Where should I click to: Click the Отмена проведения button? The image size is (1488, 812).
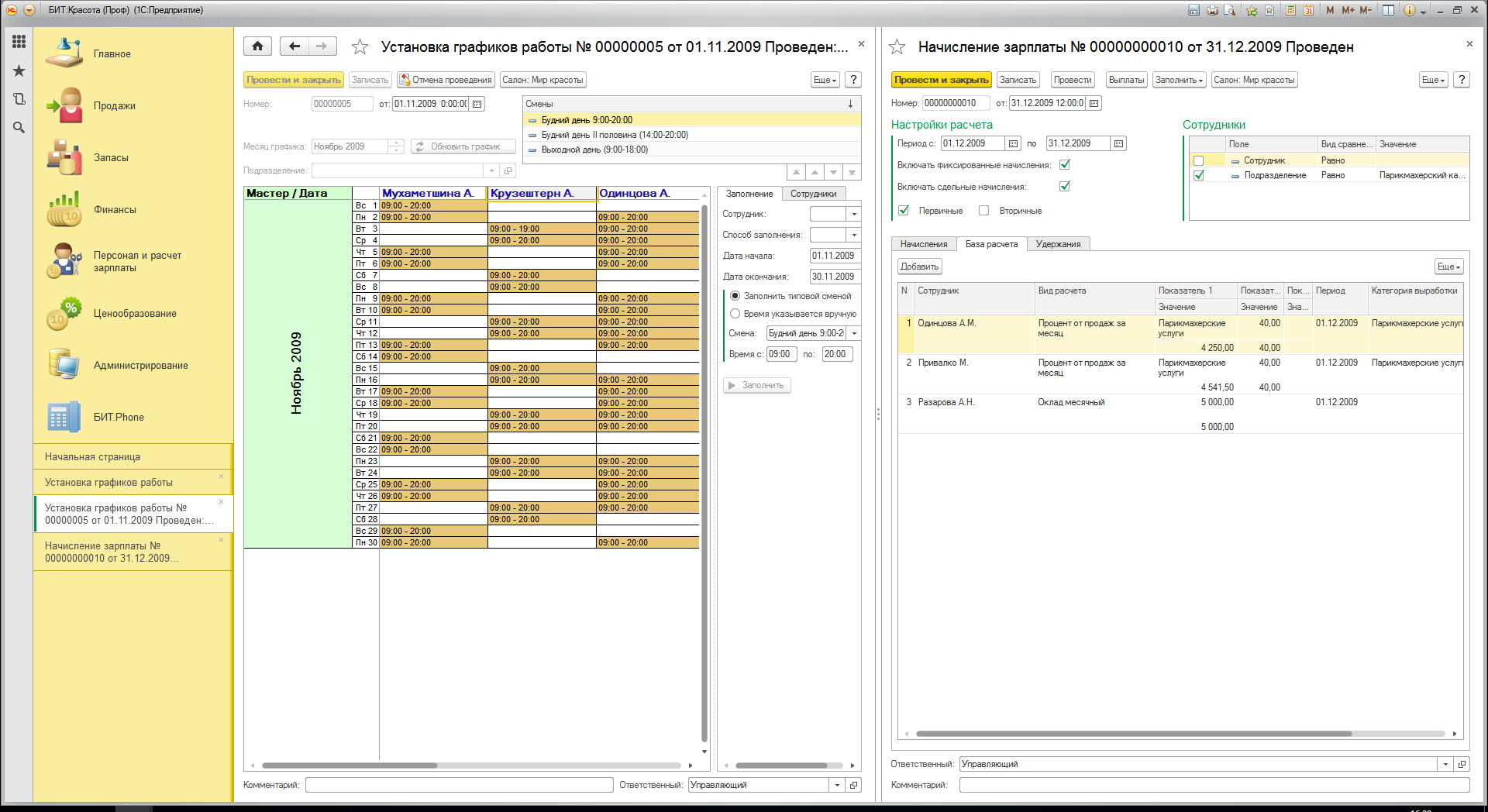pos(446,80)
